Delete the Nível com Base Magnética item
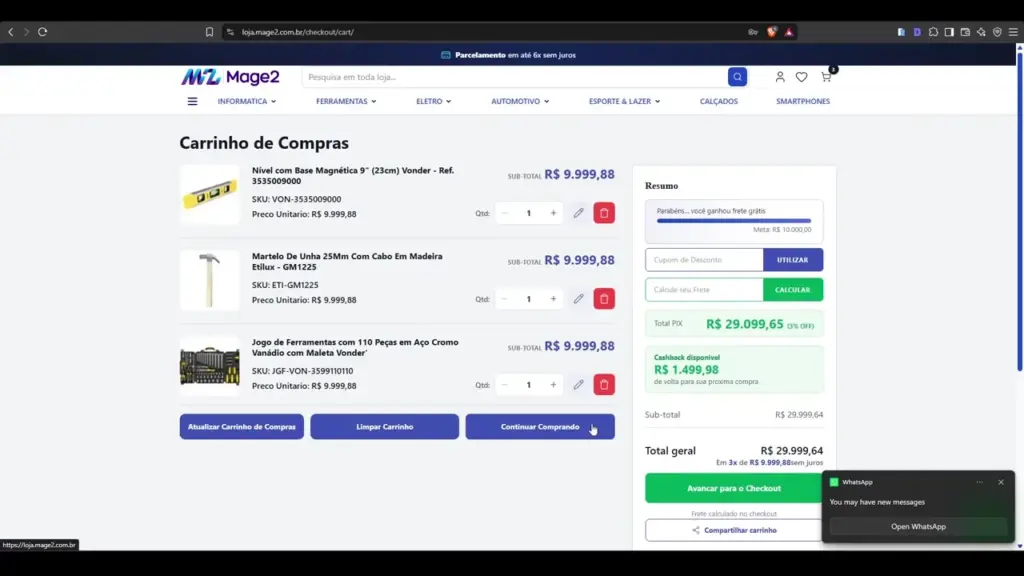This screenshot has height=576, width=1024. pyautogui.click(x=604, y=213)
